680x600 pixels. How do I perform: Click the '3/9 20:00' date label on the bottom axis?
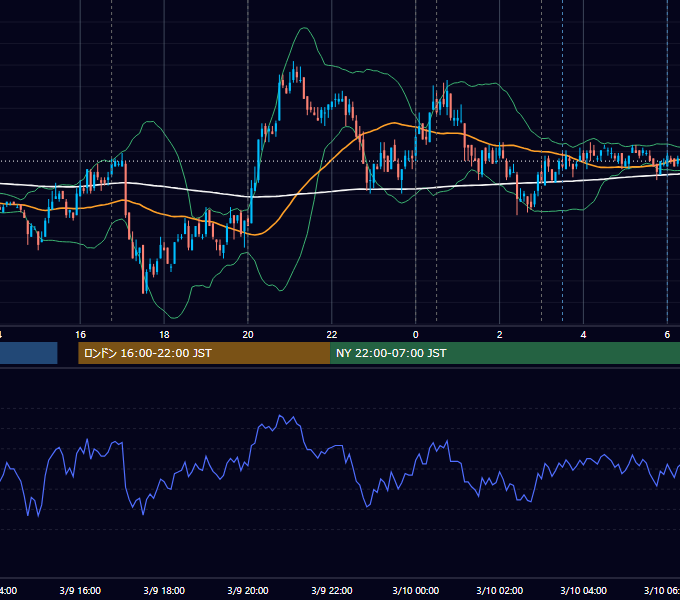point(248,590)
